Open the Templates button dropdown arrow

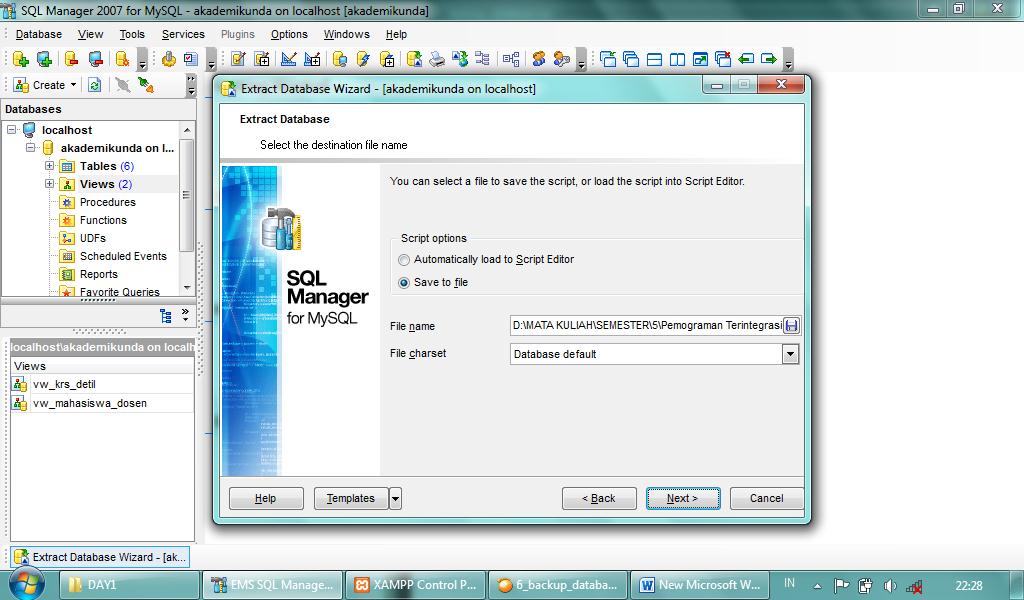tap(395, 498)
